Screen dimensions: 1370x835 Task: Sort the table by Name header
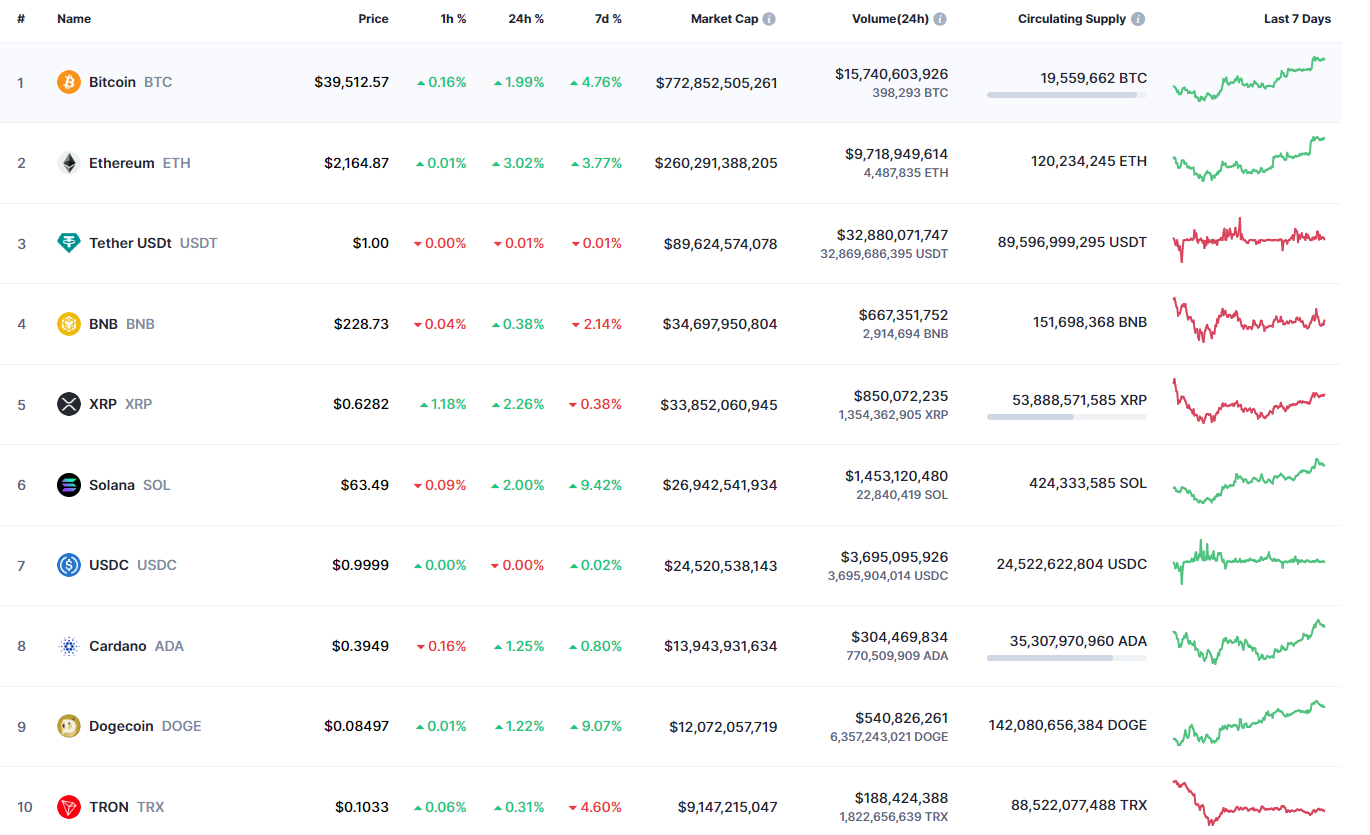[x=74, y=19]
